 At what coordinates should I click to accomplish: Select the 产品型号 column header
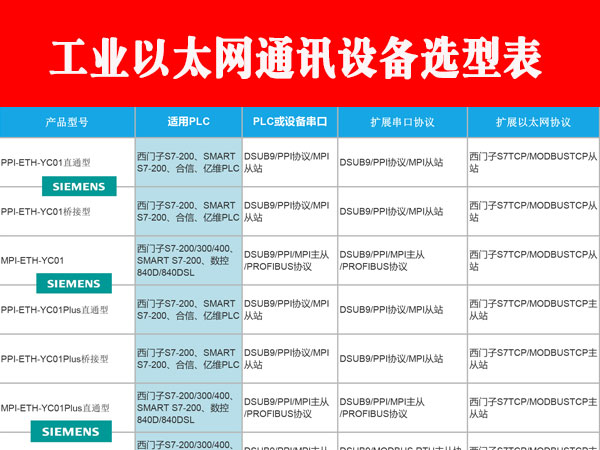(x=67, y=122)
